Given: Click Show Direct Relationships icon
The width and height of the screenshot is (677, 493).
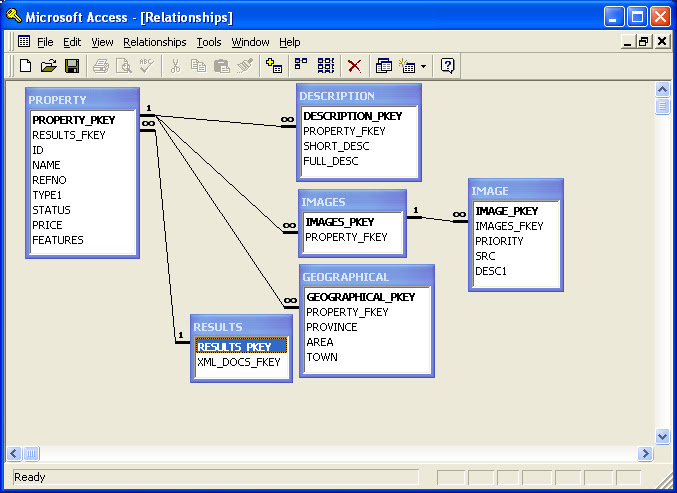Looking at the screenshot, I should 301,65.
